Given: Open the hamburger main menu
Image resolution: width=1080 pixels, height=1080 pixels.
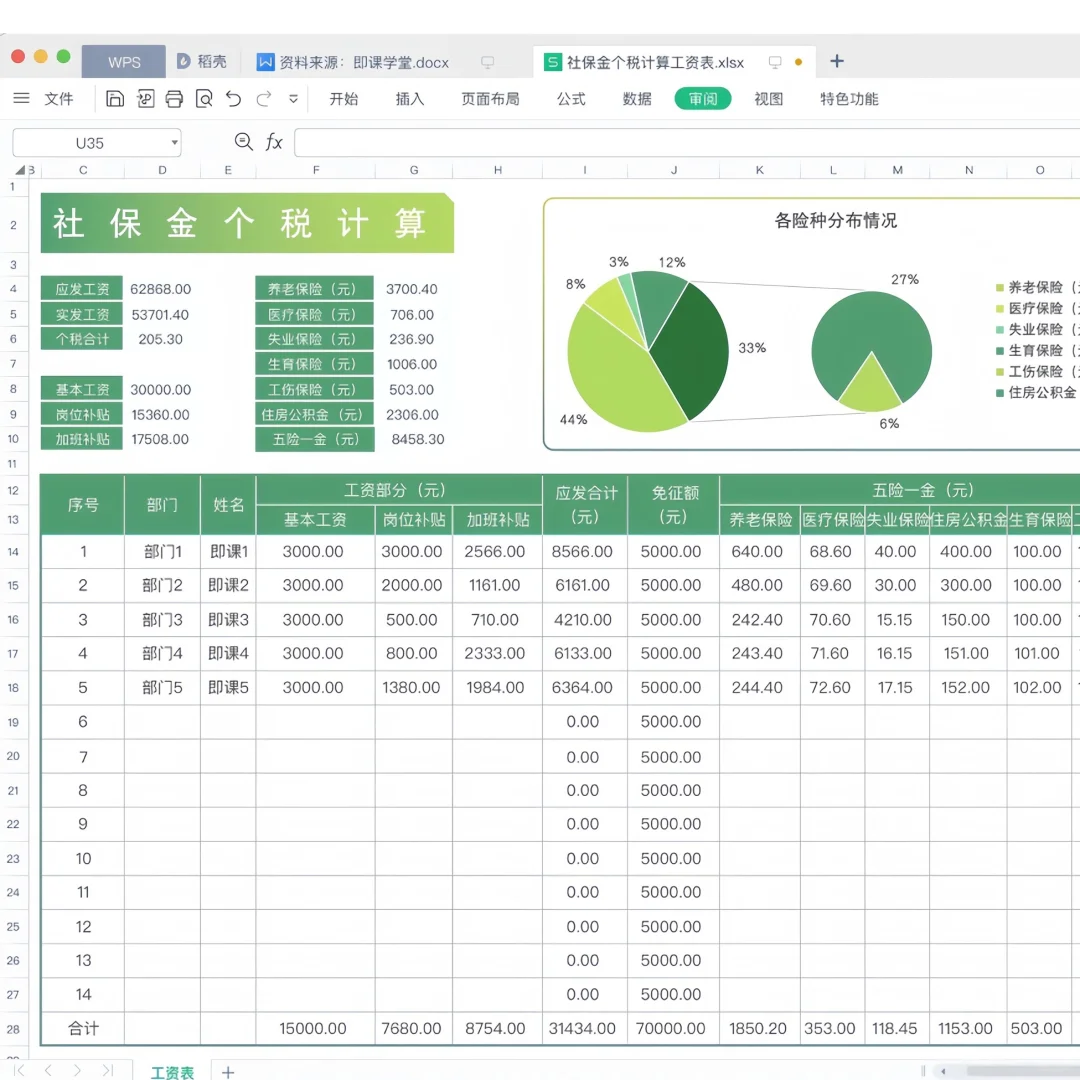Looking at the screenshot, I should pyautogui.click(x=21, y=98).
